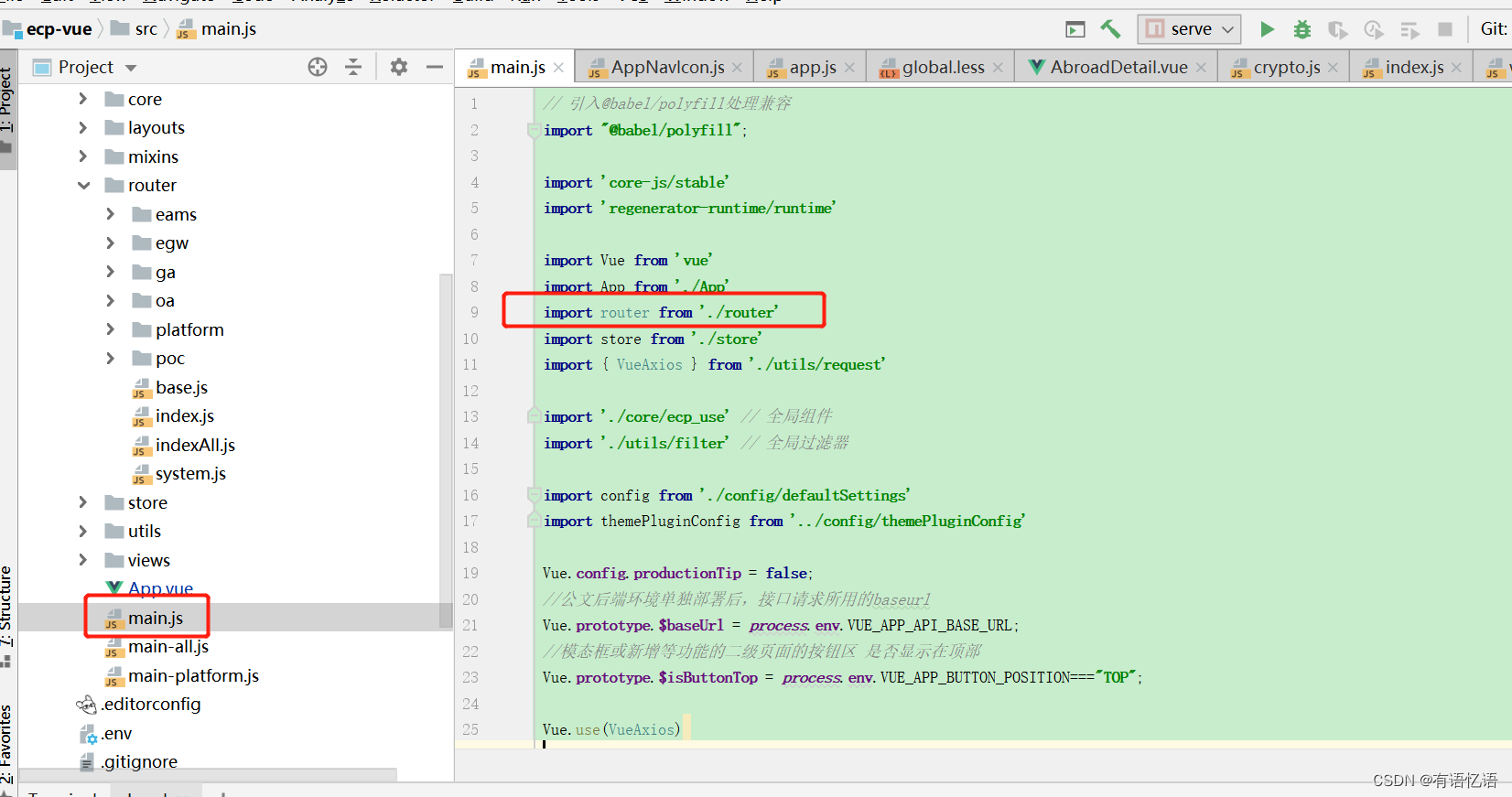Viewport: 1512px width, 797px height.
Task: Close the main.js editor tab
Action: [558, 68]
